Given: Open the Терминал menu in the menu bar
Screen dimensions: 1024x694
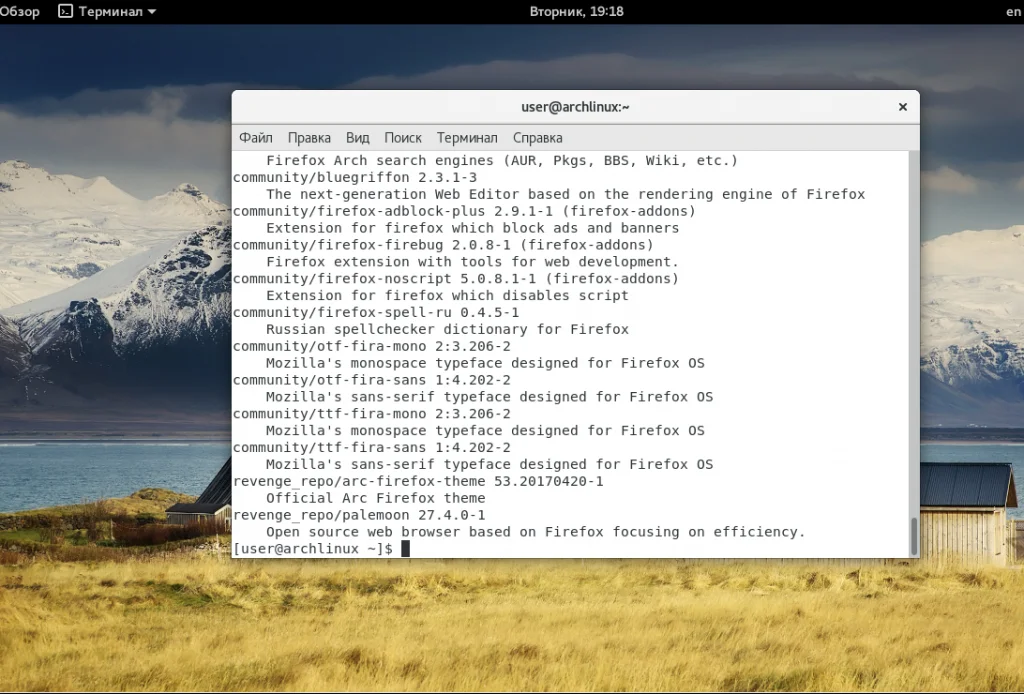Looking at the screenshot, I should click(467, 138).
